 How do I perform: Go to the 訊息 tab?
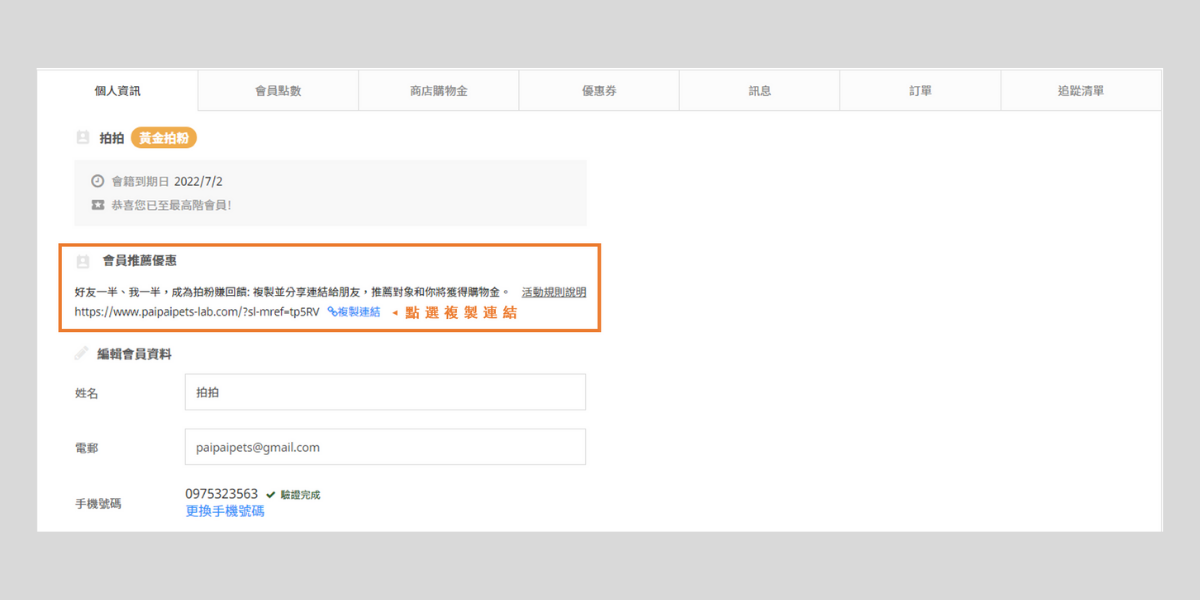[x=760, y=91]
